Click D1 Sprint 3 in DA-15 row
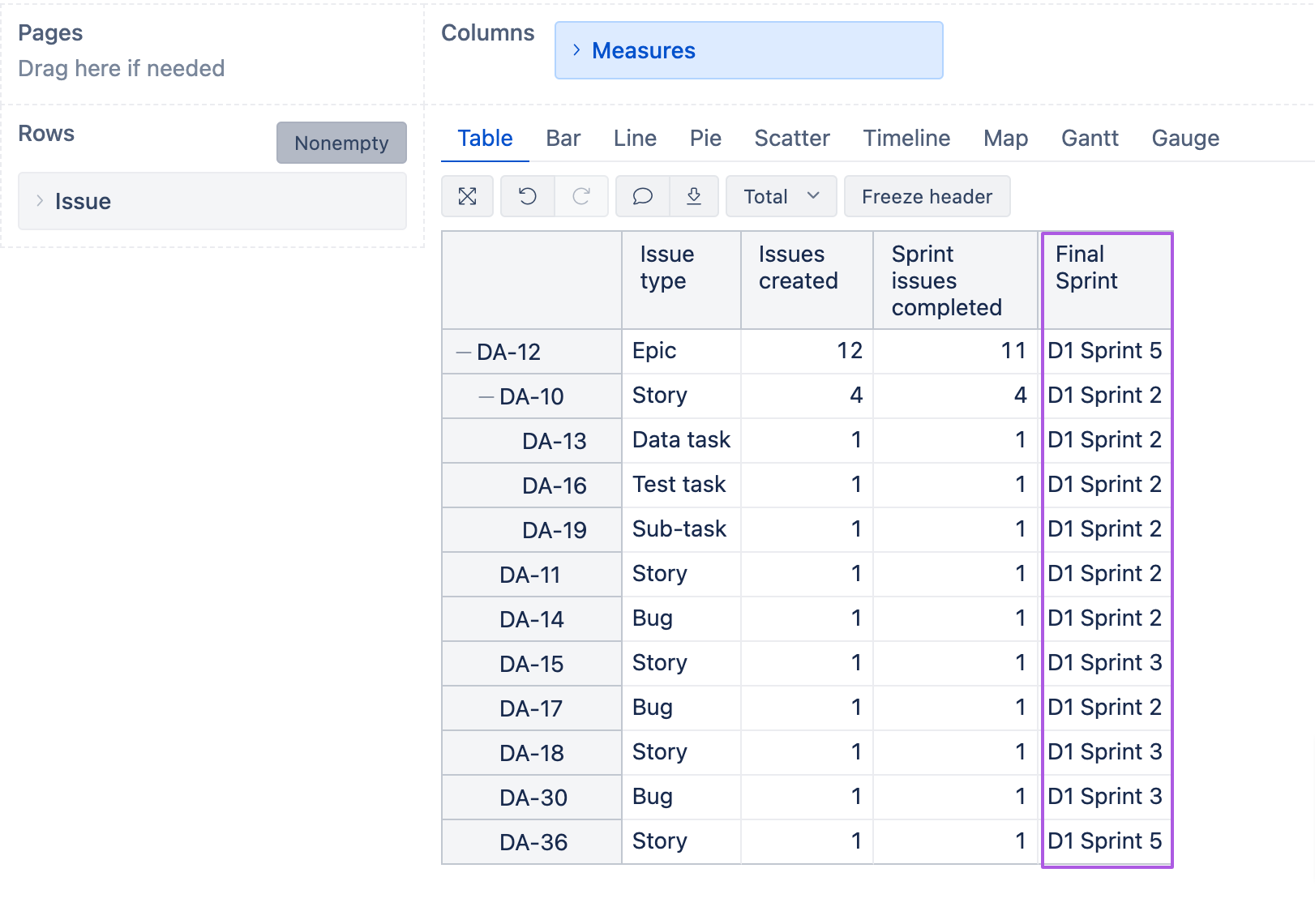Screen dimensions: 1315x924 1106,663
